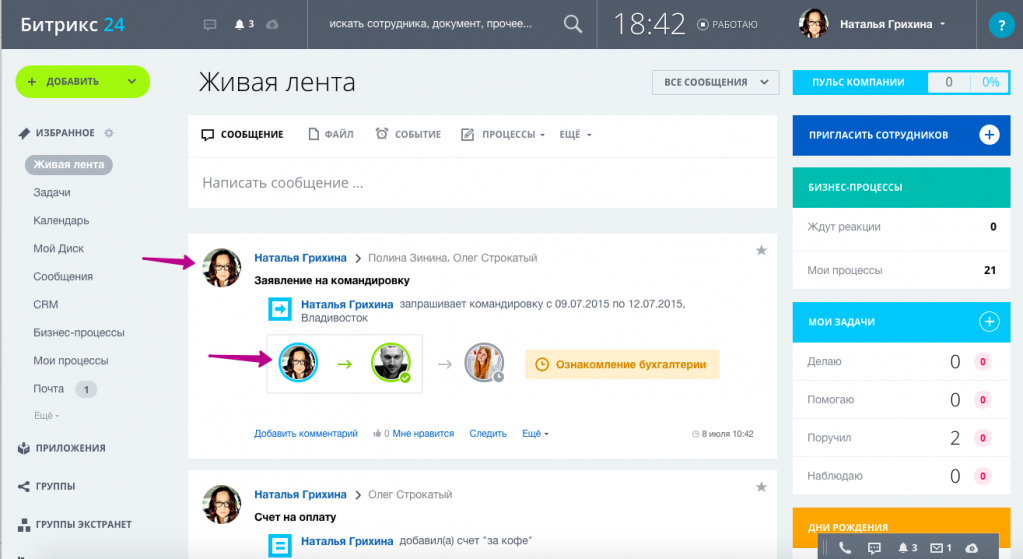Image resolution: width=1023 pixels, height=559 pixels.
Task: Open Поручил tasks row
Action: click(901, 438)
